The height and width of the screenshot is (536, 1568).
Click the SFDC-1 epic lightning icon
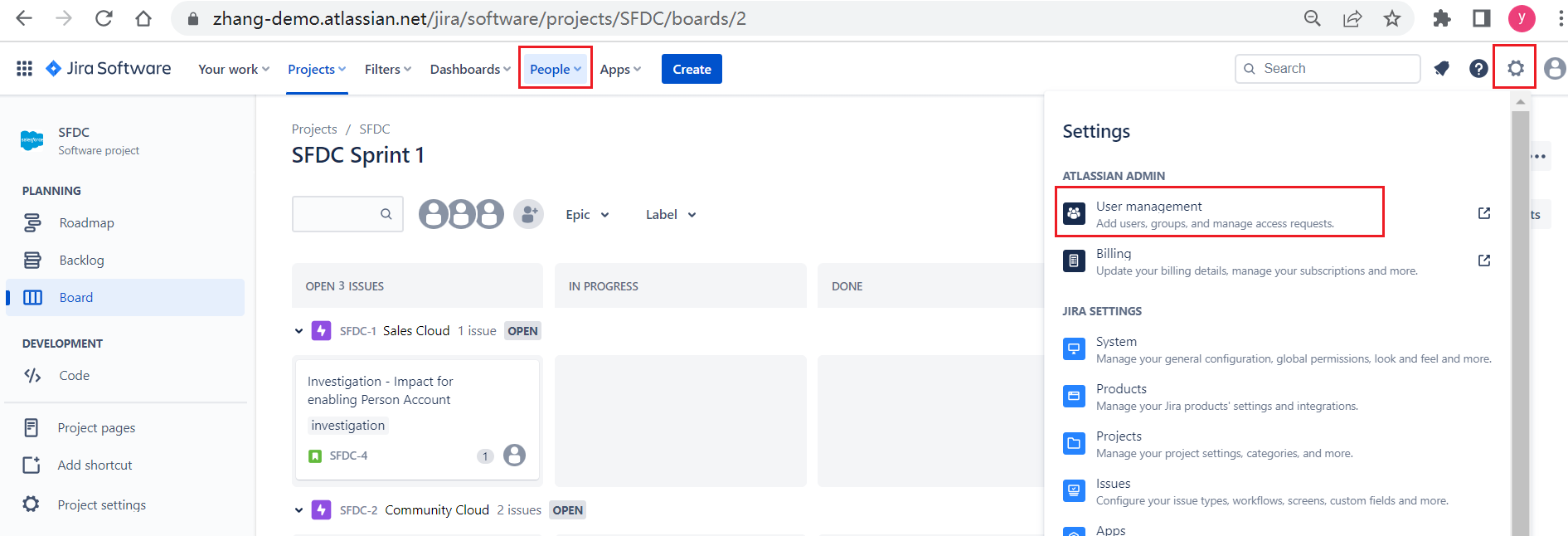pos(321,330)
